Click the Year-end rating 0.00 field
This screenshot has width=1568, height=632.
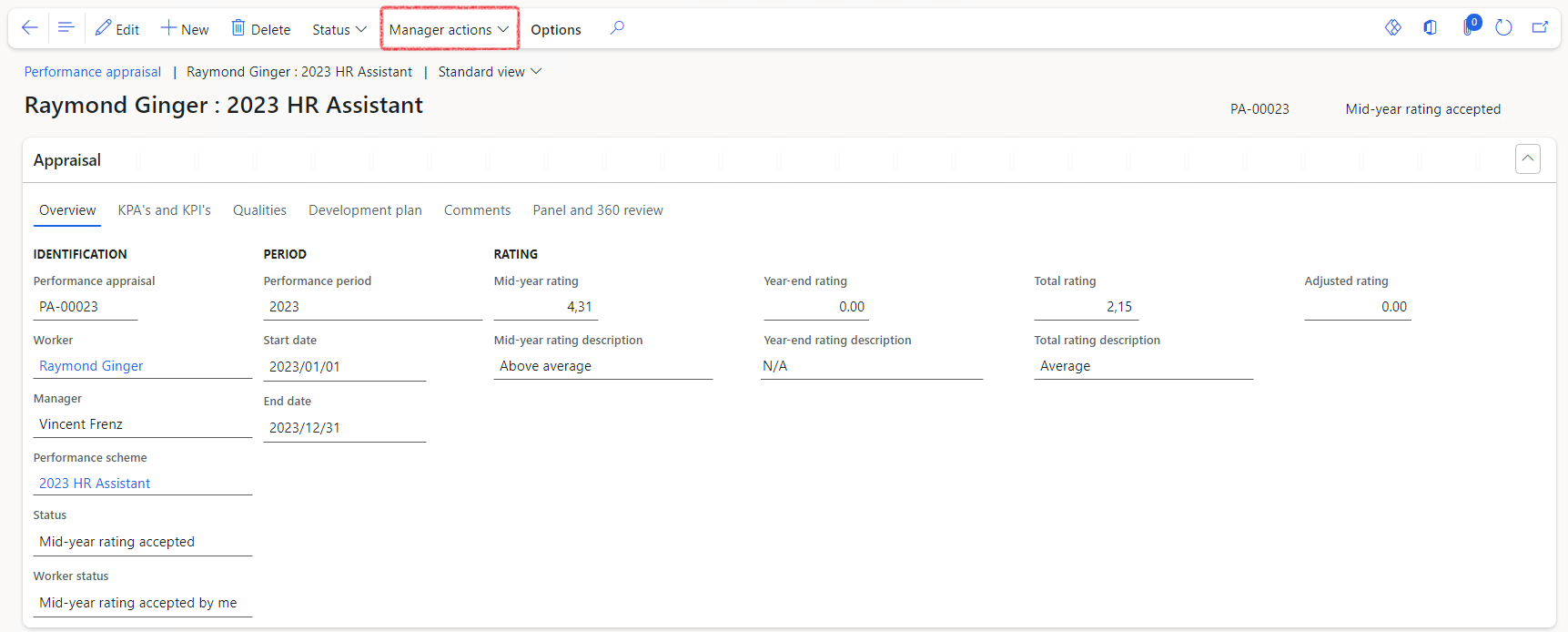pos(816,307)
